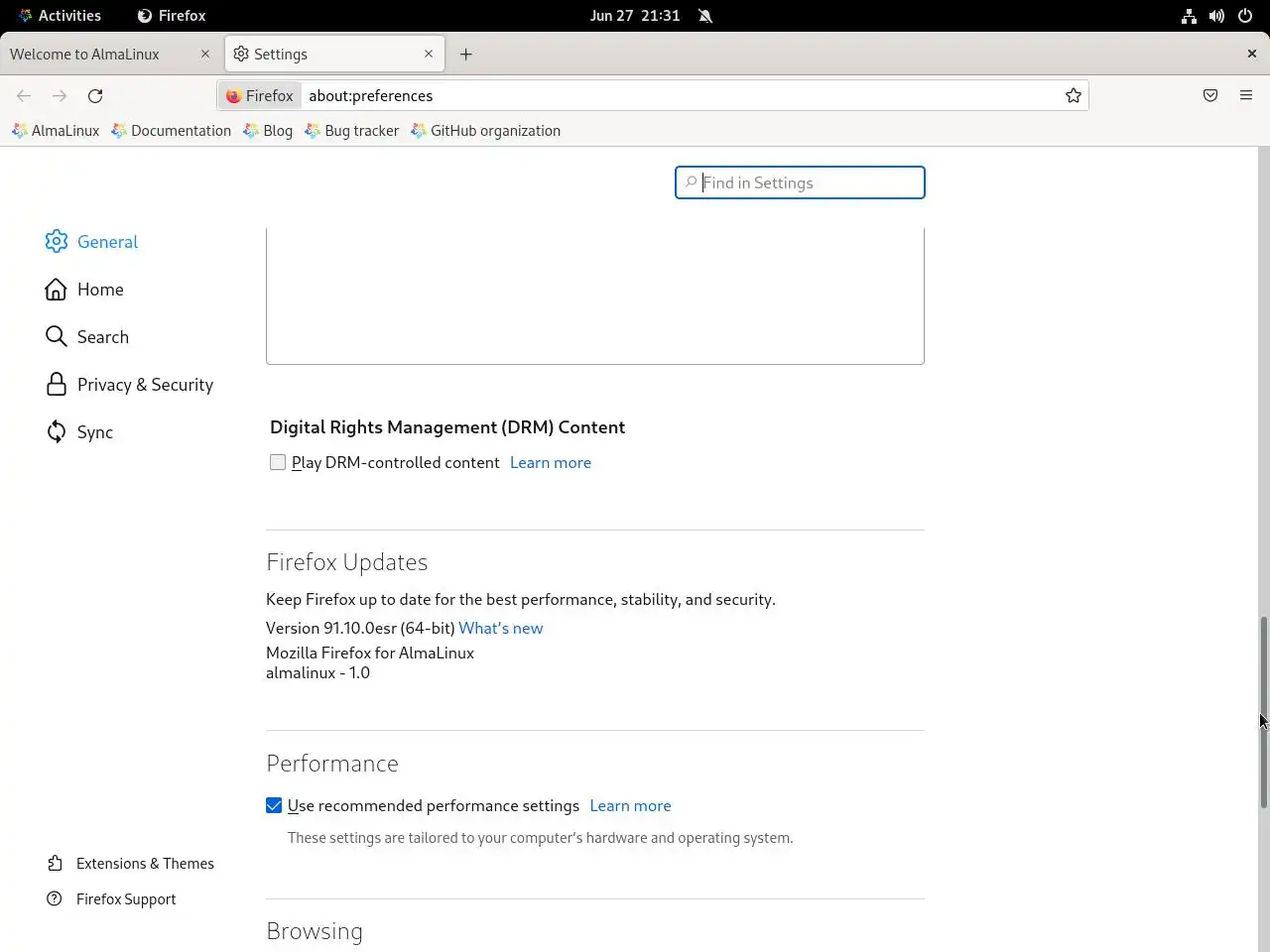Click the What's new link
The width and height of the screenshot is (1270, 952).
click(500, 628)
